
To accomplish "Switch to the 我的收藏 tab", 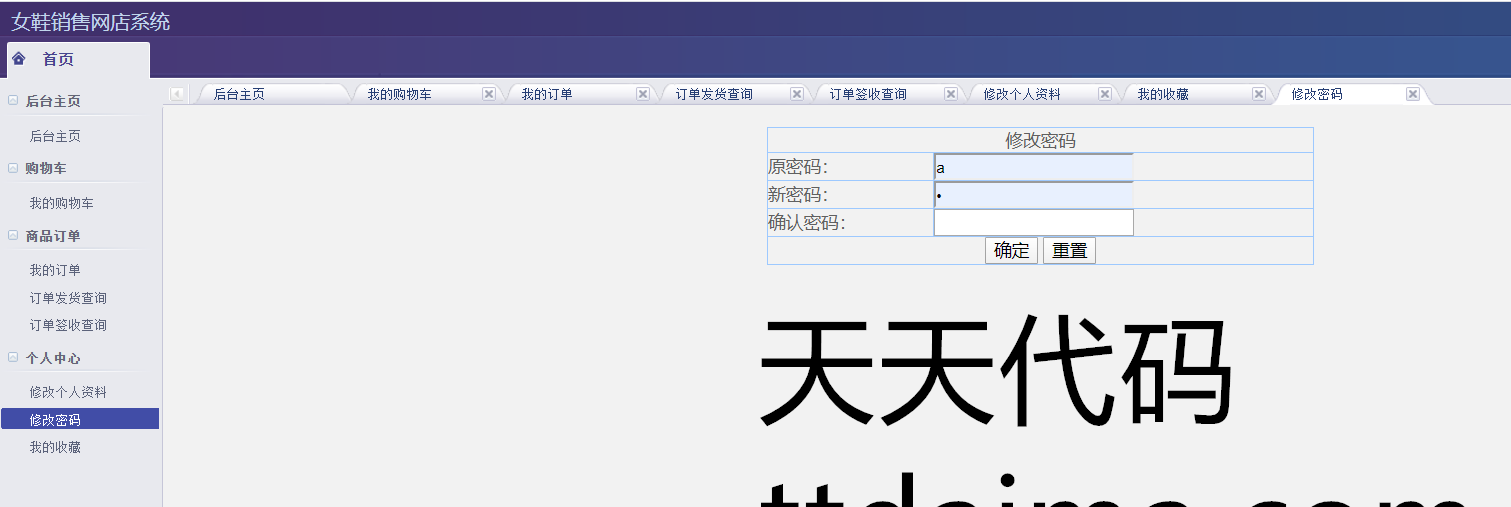I will pyautogui.click(x=1163, y=94).
